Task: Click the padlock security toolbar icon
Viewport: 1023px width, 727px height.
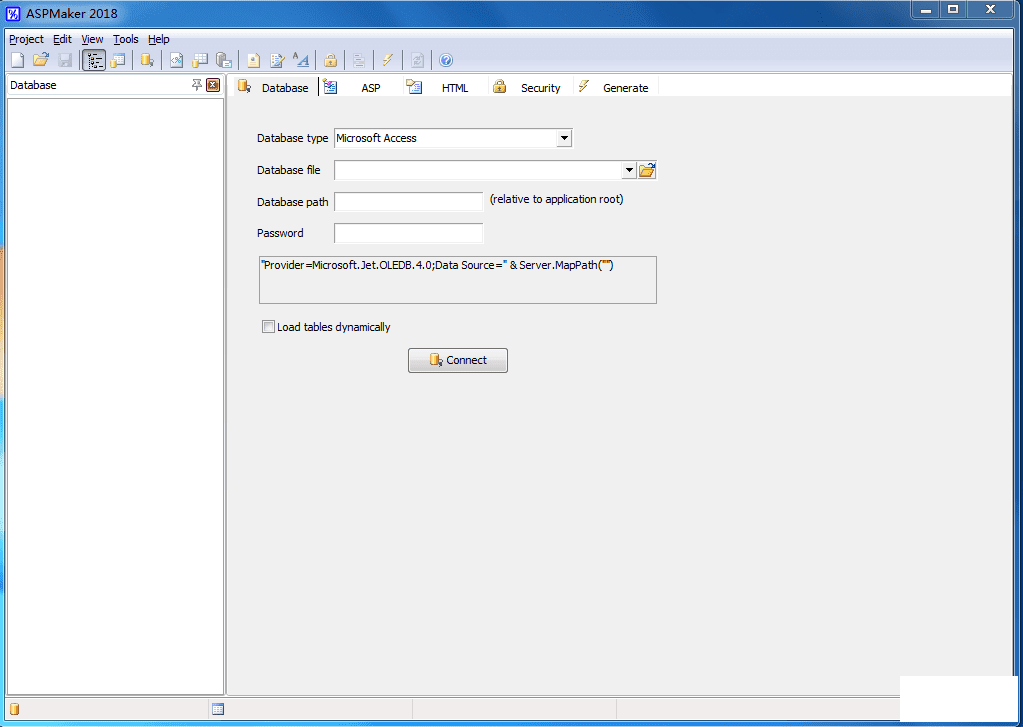Action: point(331,61)
